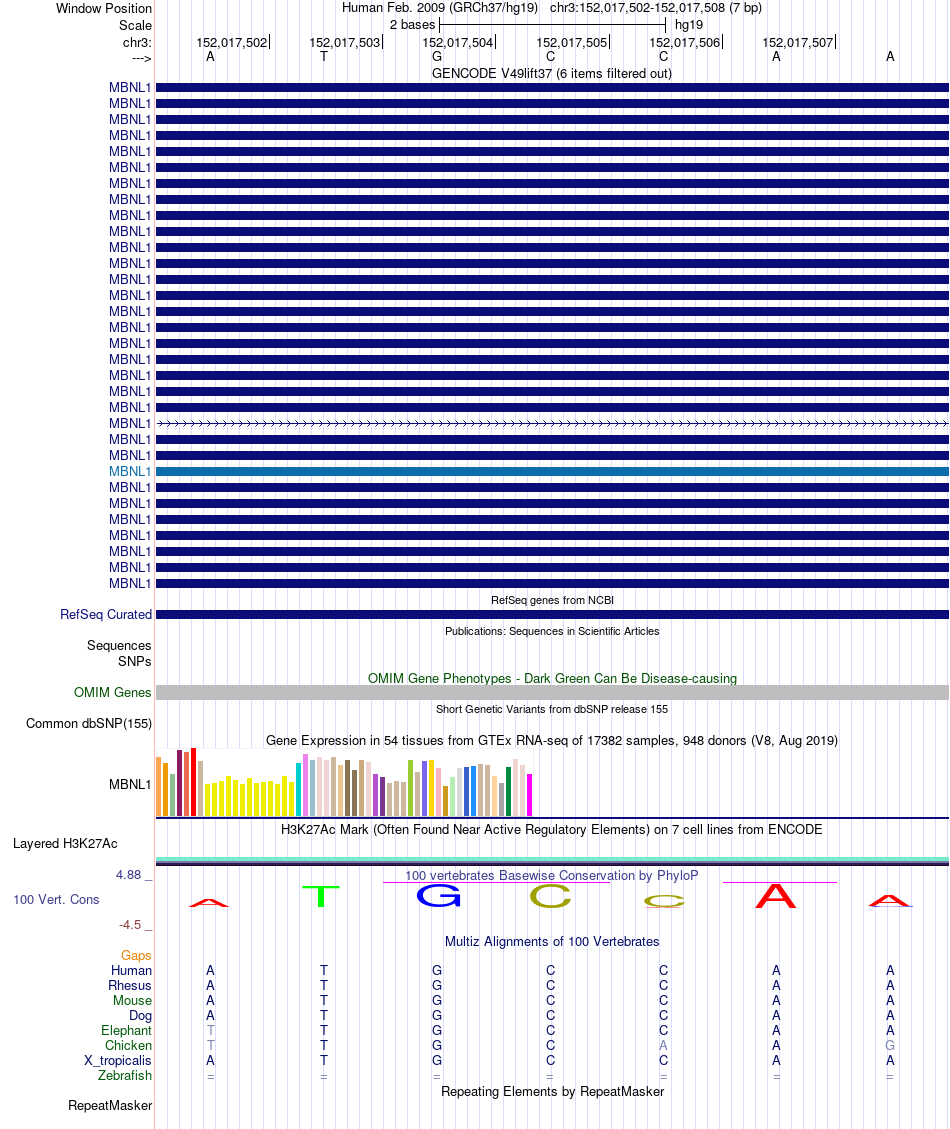
Task: Click the teal H3K27Ac signal band
Action: 552,860
